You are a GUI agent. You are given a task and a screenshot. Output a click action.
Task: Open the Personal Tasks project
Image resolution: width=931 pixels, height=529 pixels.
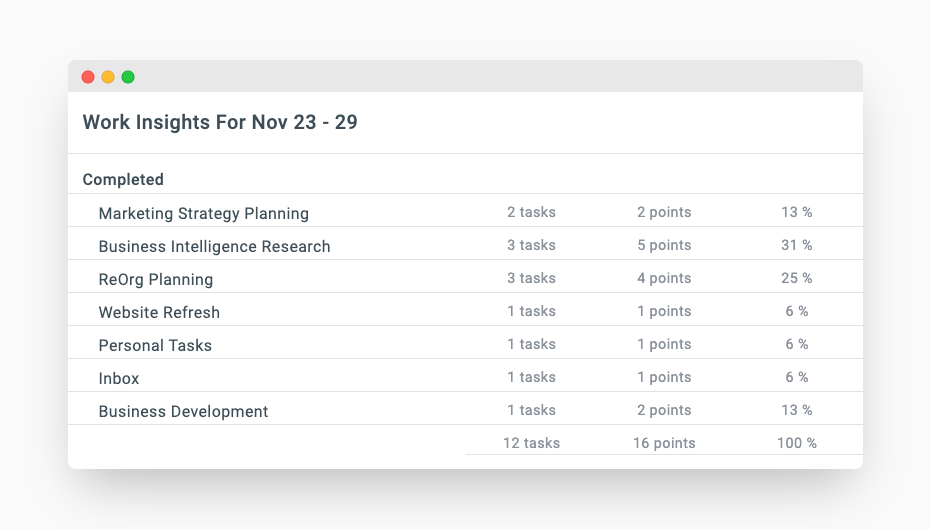(x=155, y=345)
